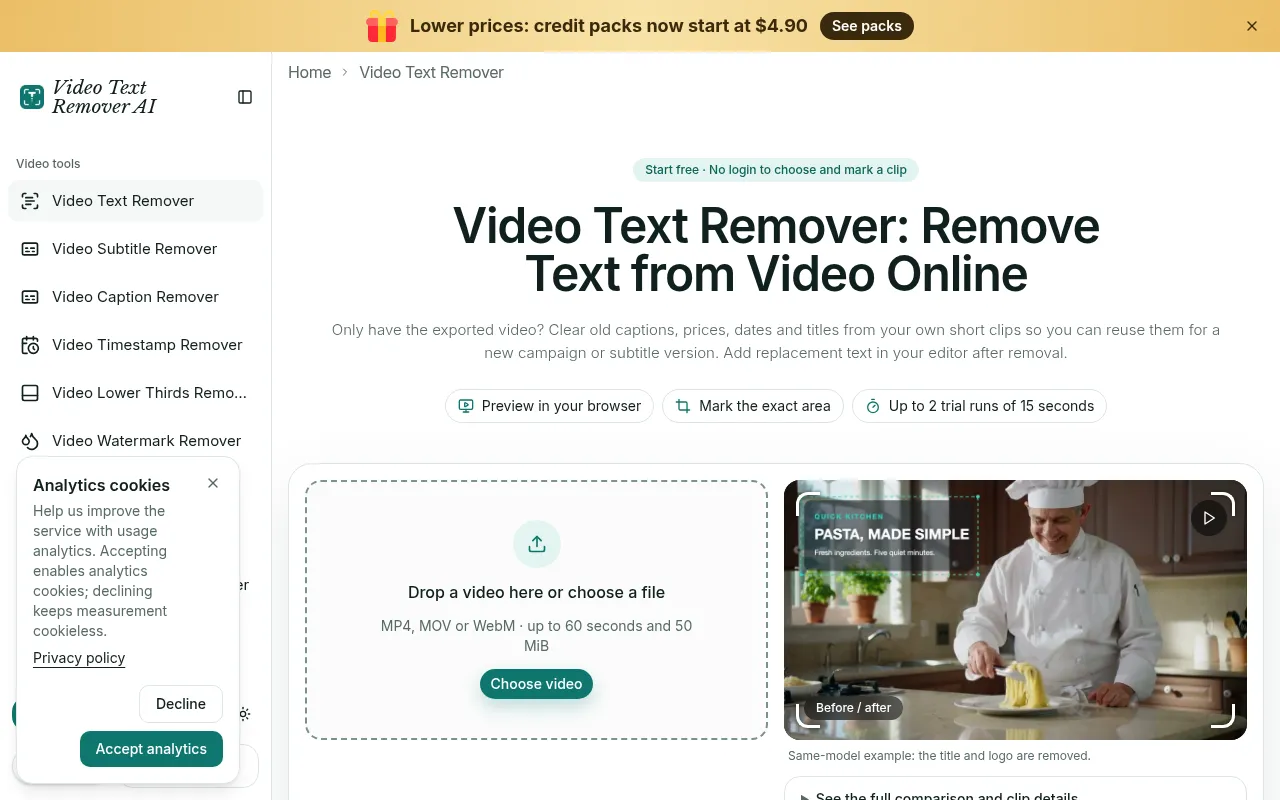Image resolution: width=1280 pixels, height=800 pixels.
Task: Open Video Lower Thirds Remover in sidebar
Action: point(135,393)
